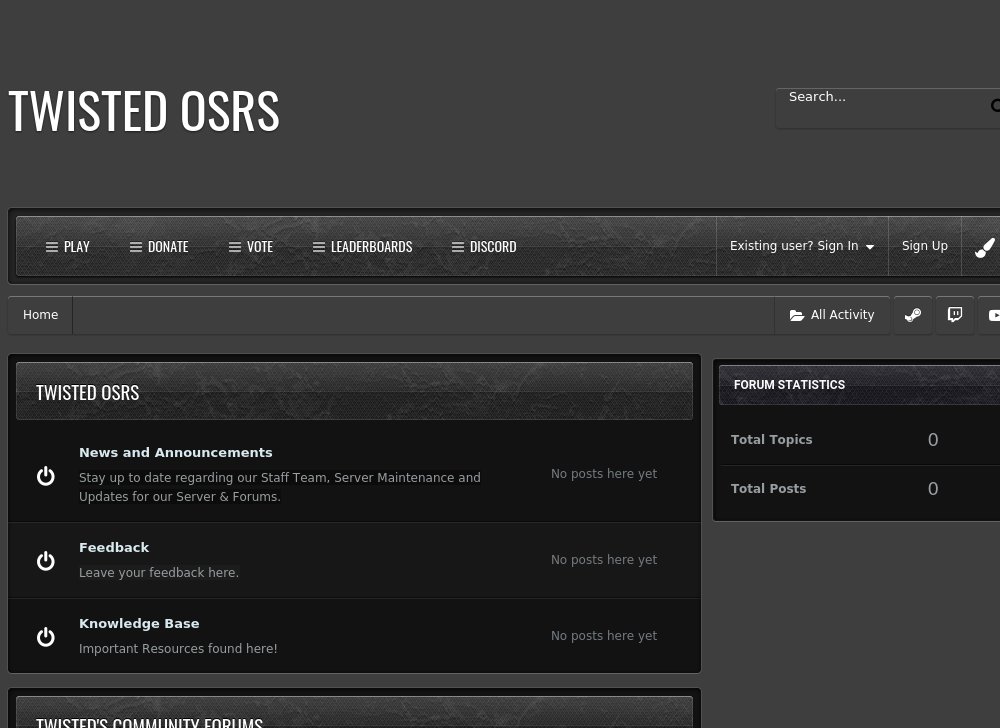
Task: Click the Sign Up button
Action: click(924, 246)
